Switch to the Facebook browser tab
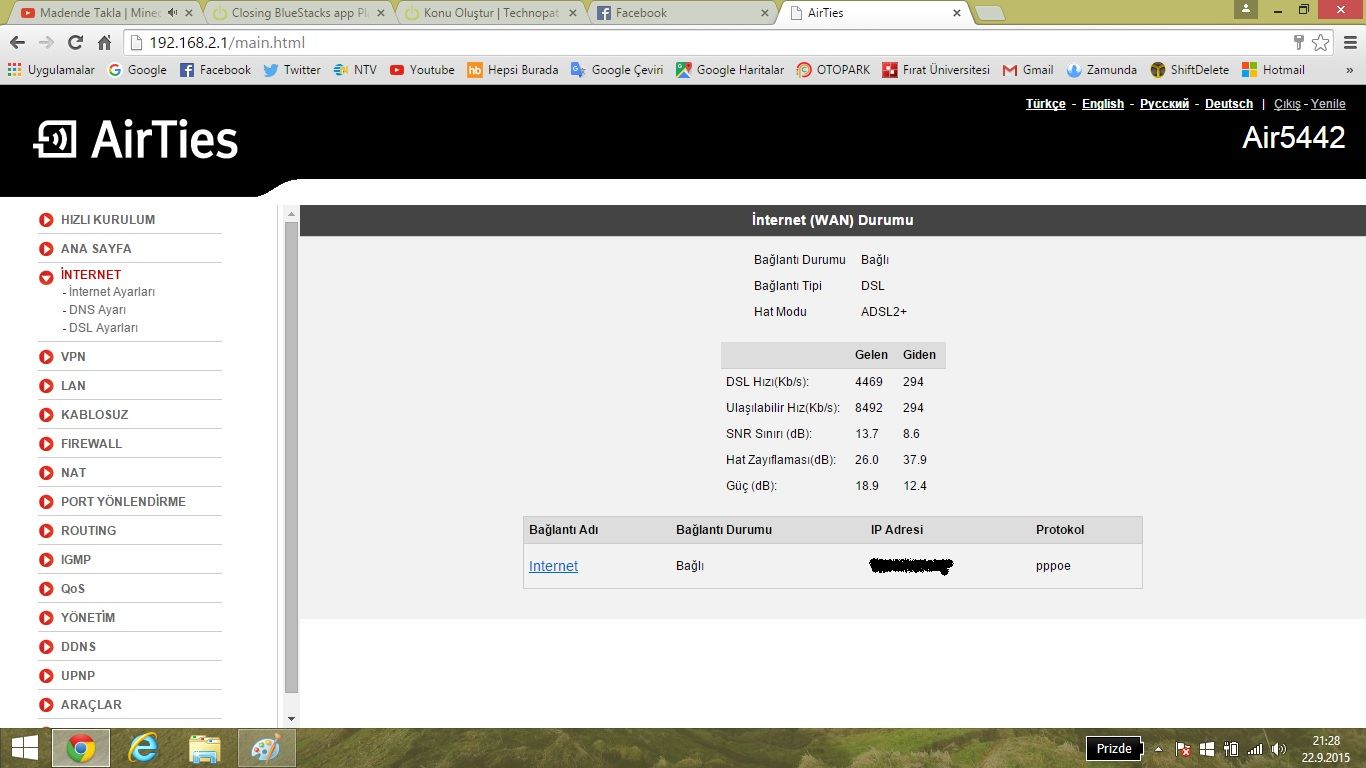This screenshot has width=1366, height=768. point(682,13)
